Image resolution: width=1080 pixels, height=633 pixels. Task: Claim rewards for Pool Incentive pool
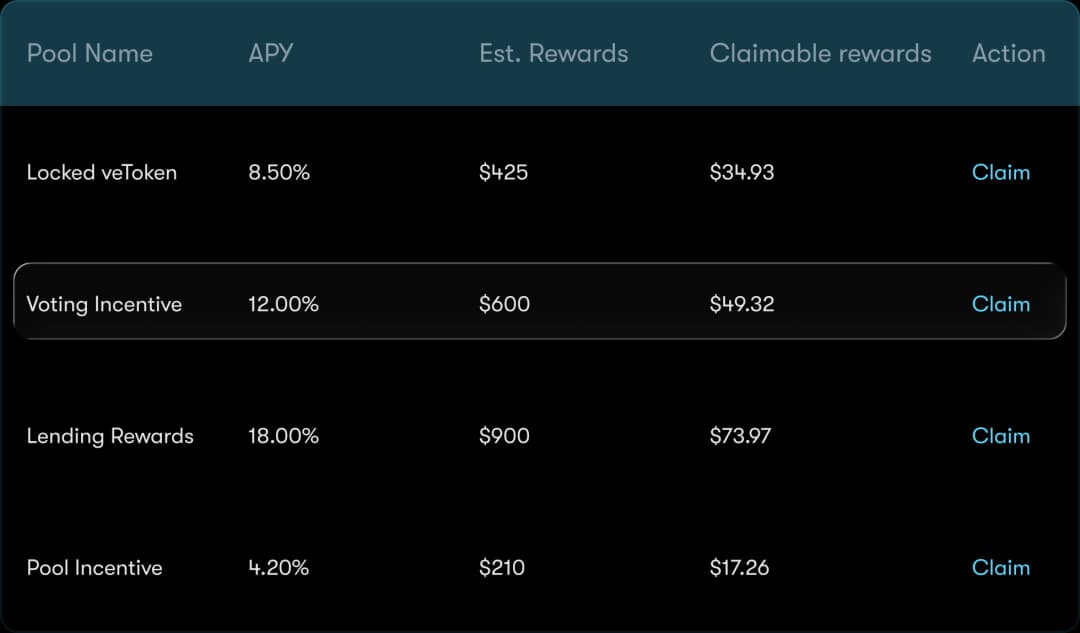click(x=1000, y=568)
